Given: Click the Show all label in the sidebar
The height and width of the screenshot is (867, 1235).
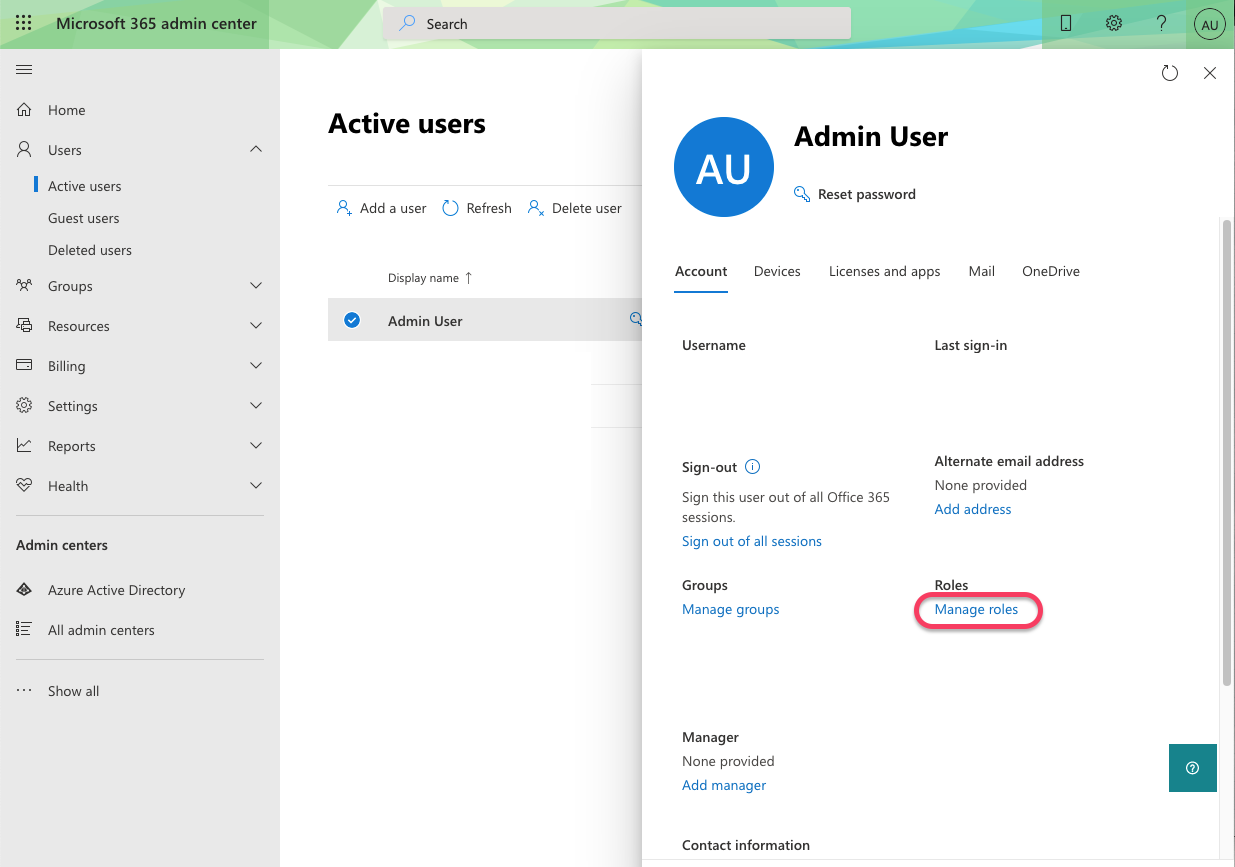Looking at the screenshot, I should (x=74, y=691).
